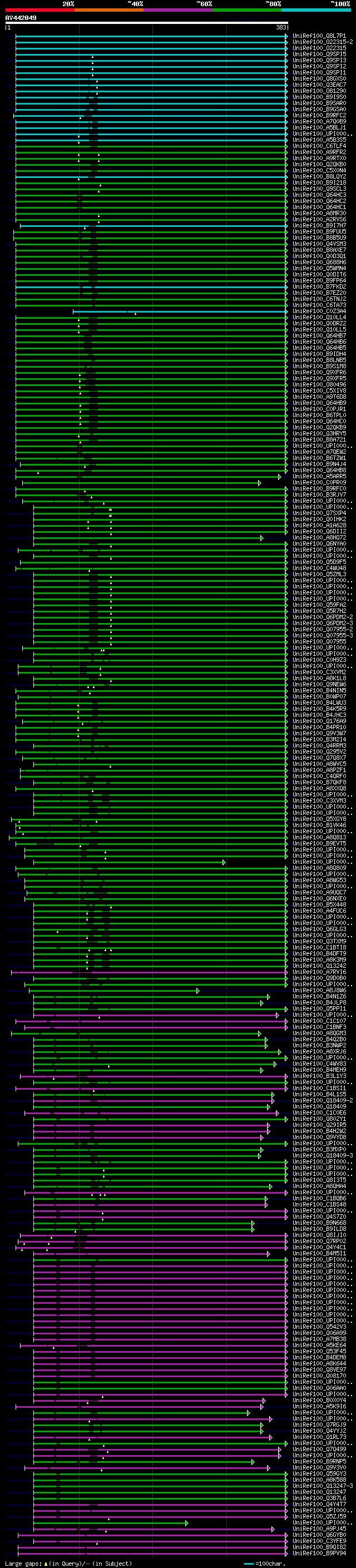Select hit label UniRef100_Q9SCL3
This screenshot has height=1568, width=356.
pyautogui.click(x=319, y=189)
